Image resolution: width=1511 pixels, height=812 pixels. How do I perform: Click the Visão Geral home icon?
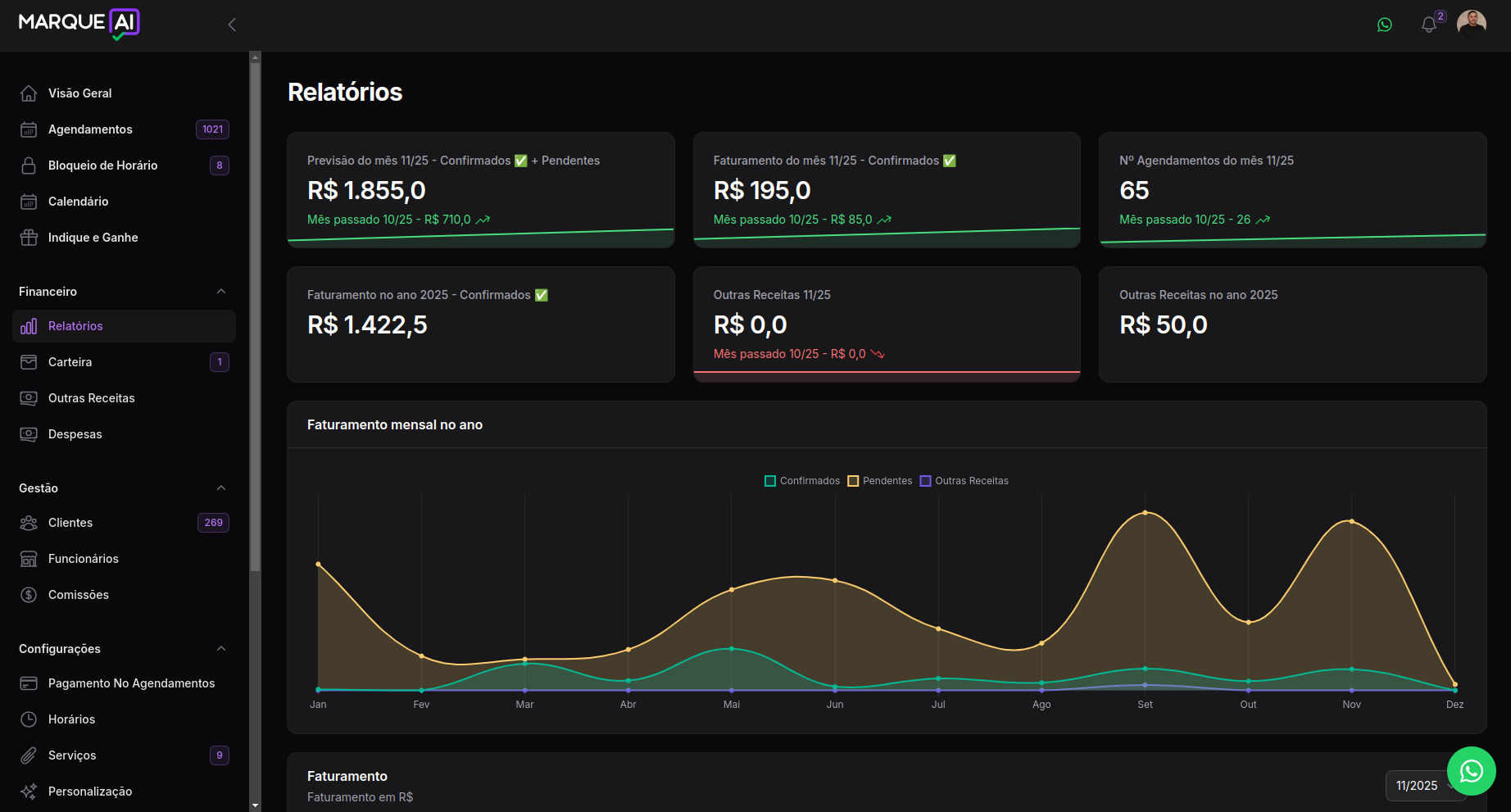29,93
